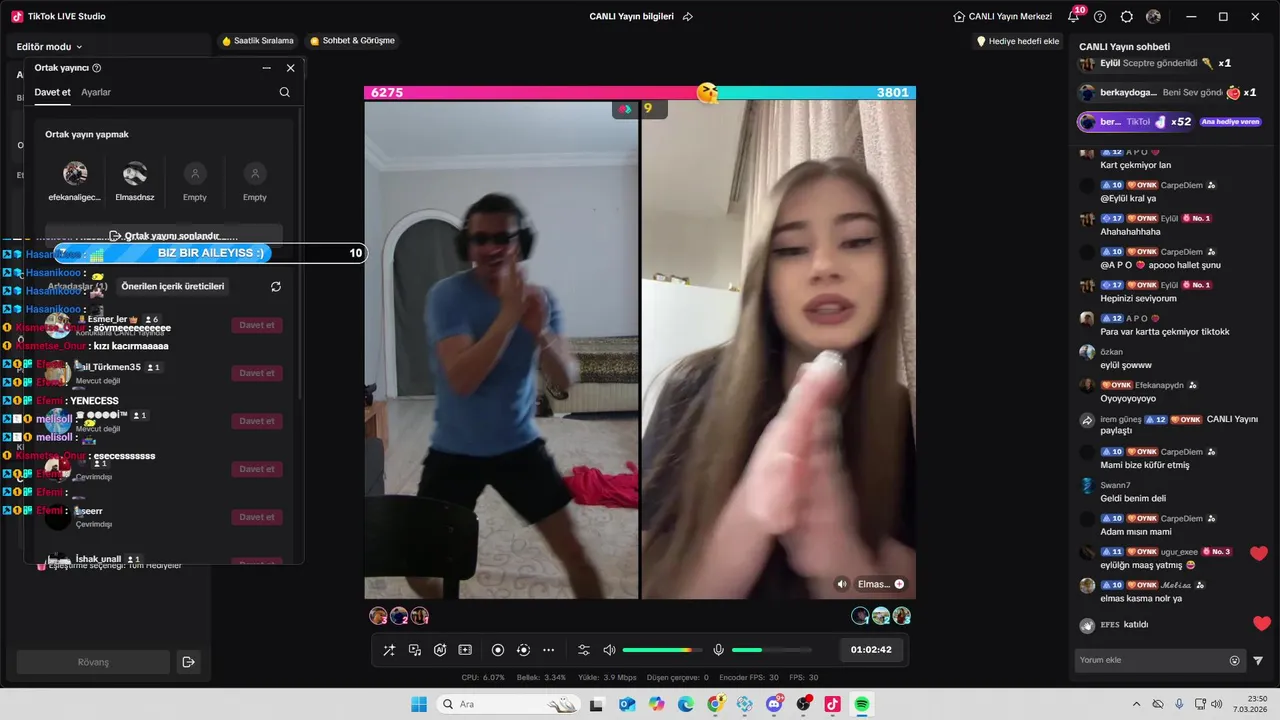Screen dimensions: 1280x720
Task: Open the AI assistant tool in control bar
Action: pos(440,650)
